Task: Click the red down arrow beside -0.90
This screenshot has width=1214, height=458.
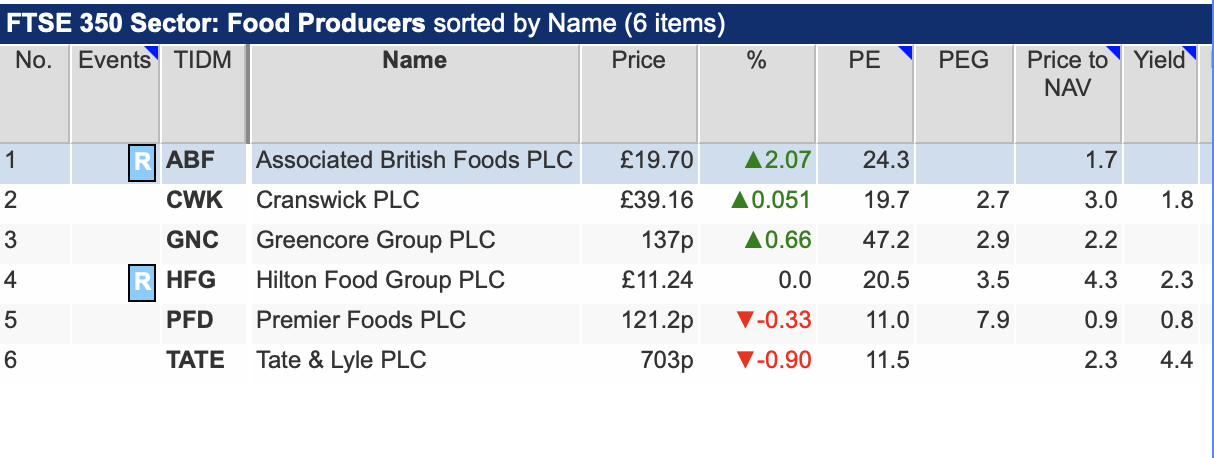Action: click(x=742, y=360)
